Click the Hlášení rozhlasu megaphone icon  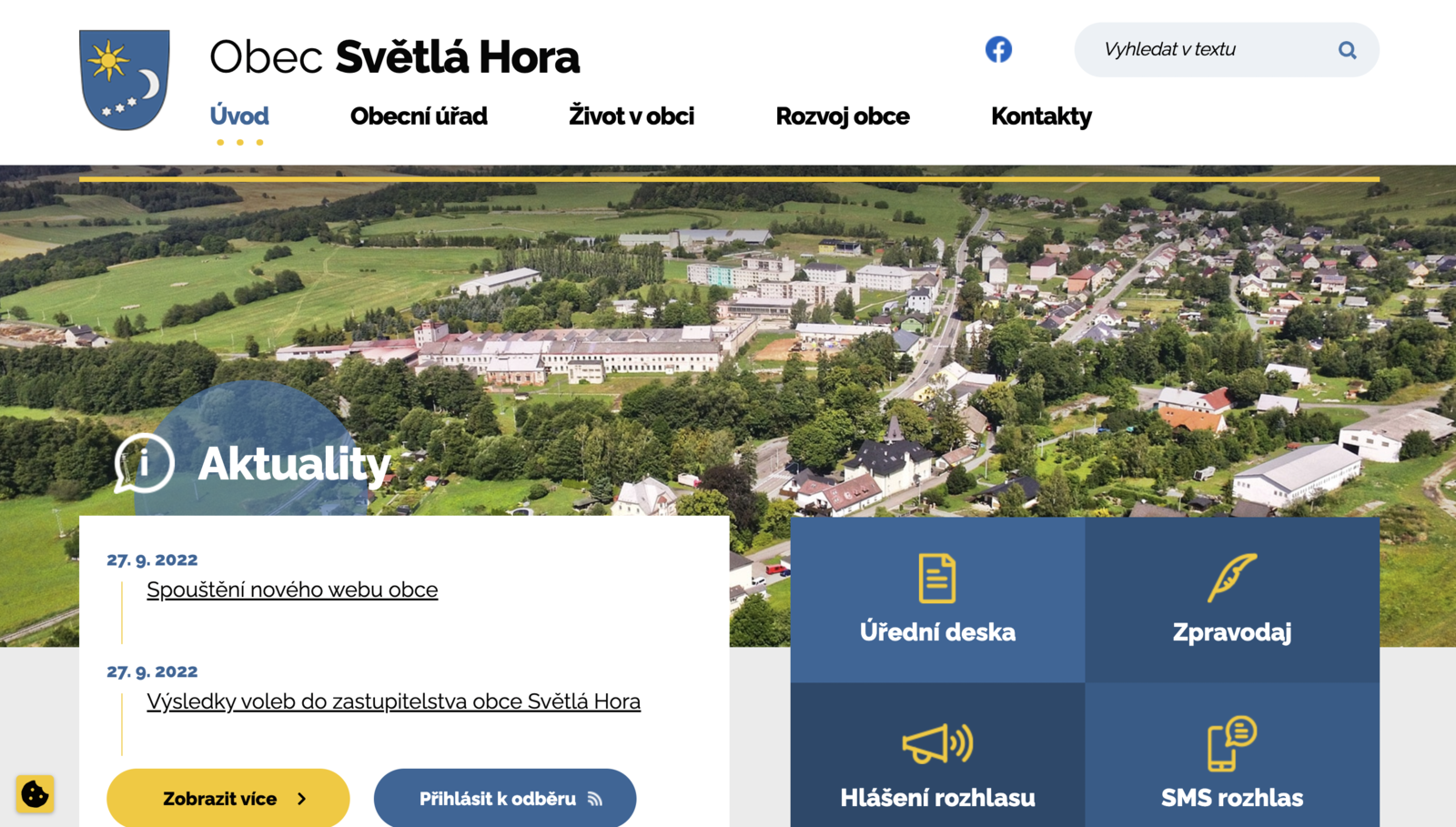pos(936,743)
